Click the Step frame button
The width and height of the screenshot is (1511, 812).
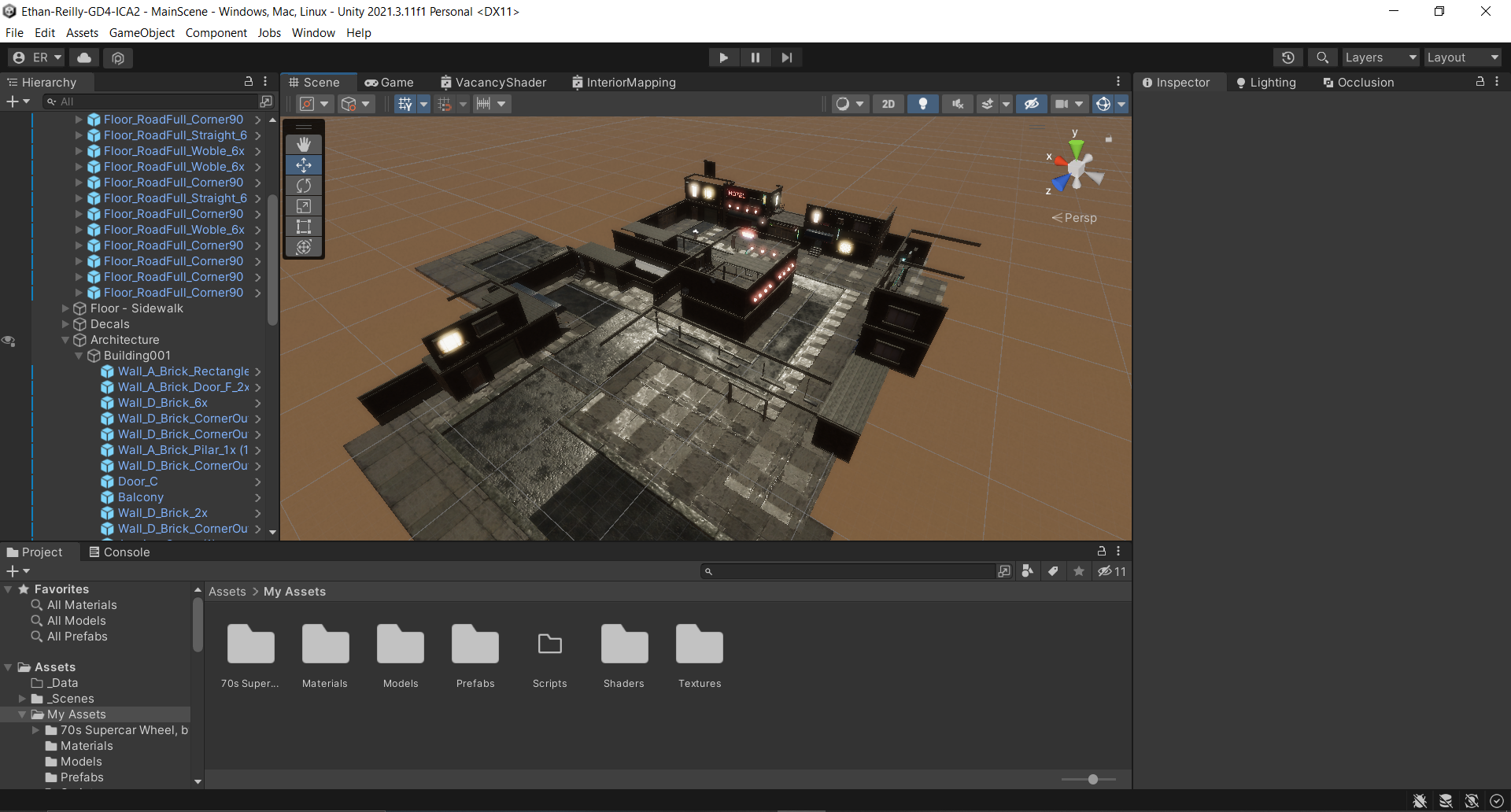pyautogui.click(x=786, y=57)
